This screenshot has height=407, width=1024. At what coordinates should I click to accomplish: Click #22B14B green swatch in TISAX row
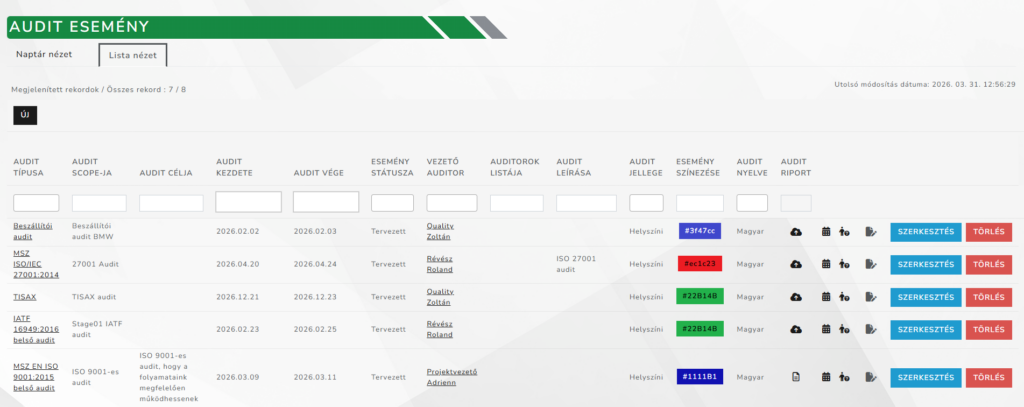pos(699,297)
